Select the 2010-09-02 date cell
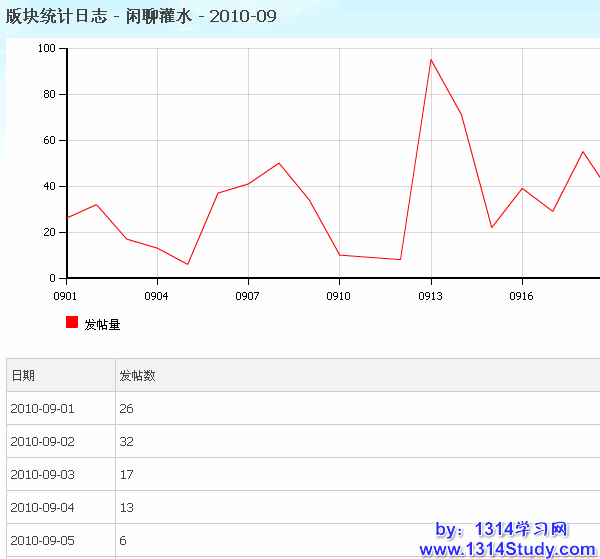600x559 pixels. point(42,442)
